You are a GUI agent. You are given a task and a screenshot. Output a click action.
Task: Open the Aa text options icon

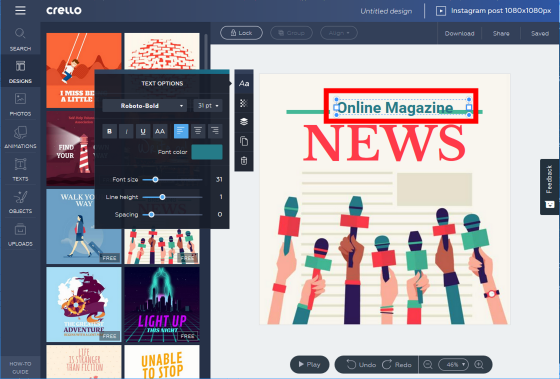244,84
